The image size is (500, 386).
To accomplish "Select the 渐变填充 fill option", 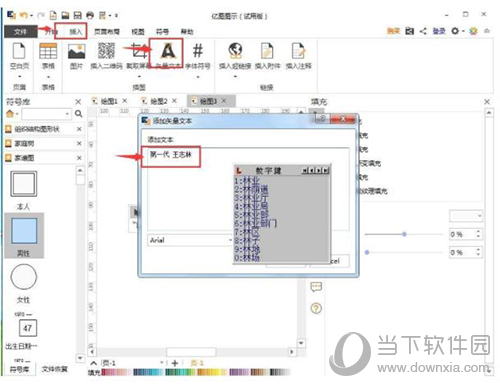I will pyautogui.click(x=370, y=163).
